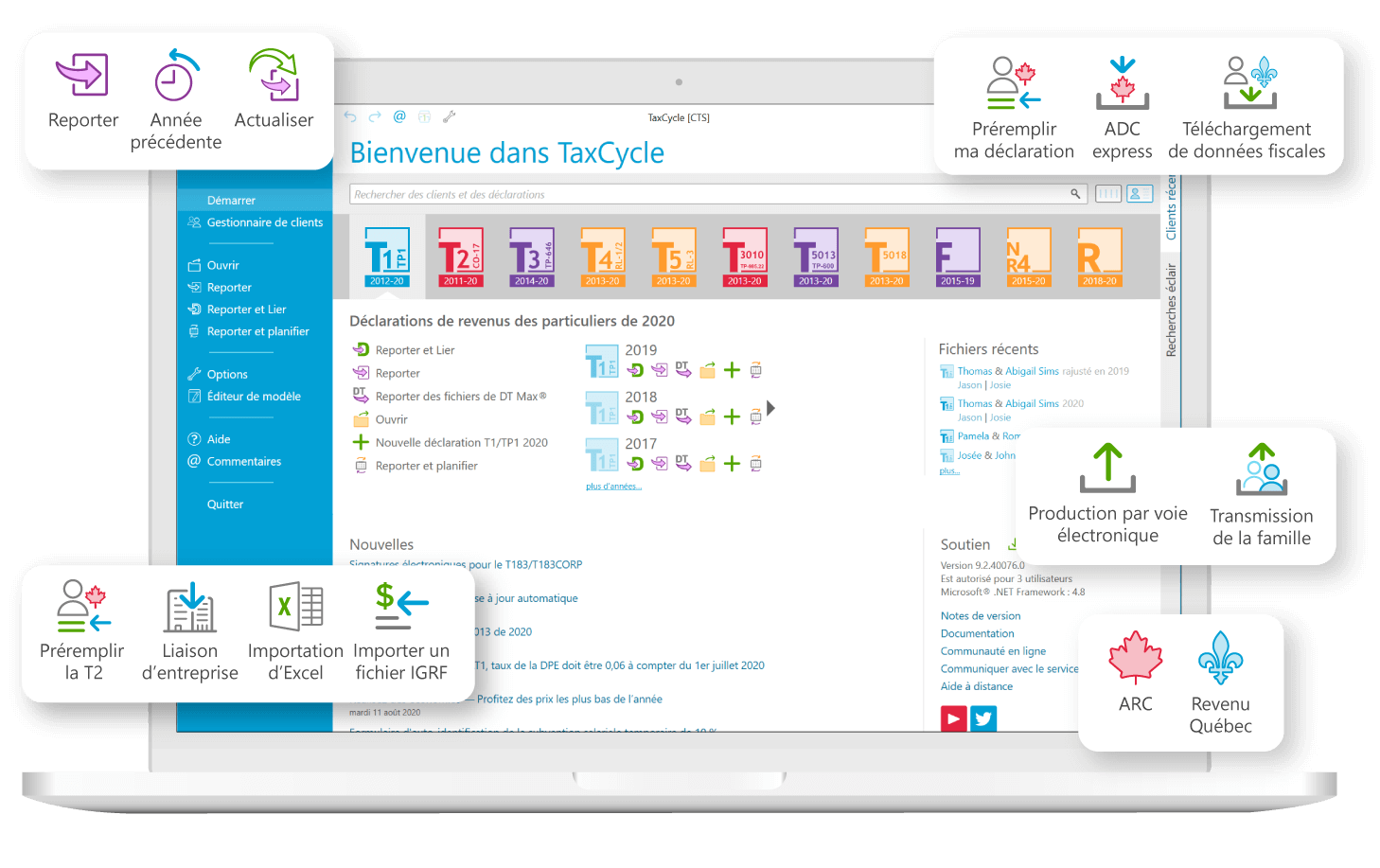Open the Recherches éclair side tab

(x=1171, y=310)
